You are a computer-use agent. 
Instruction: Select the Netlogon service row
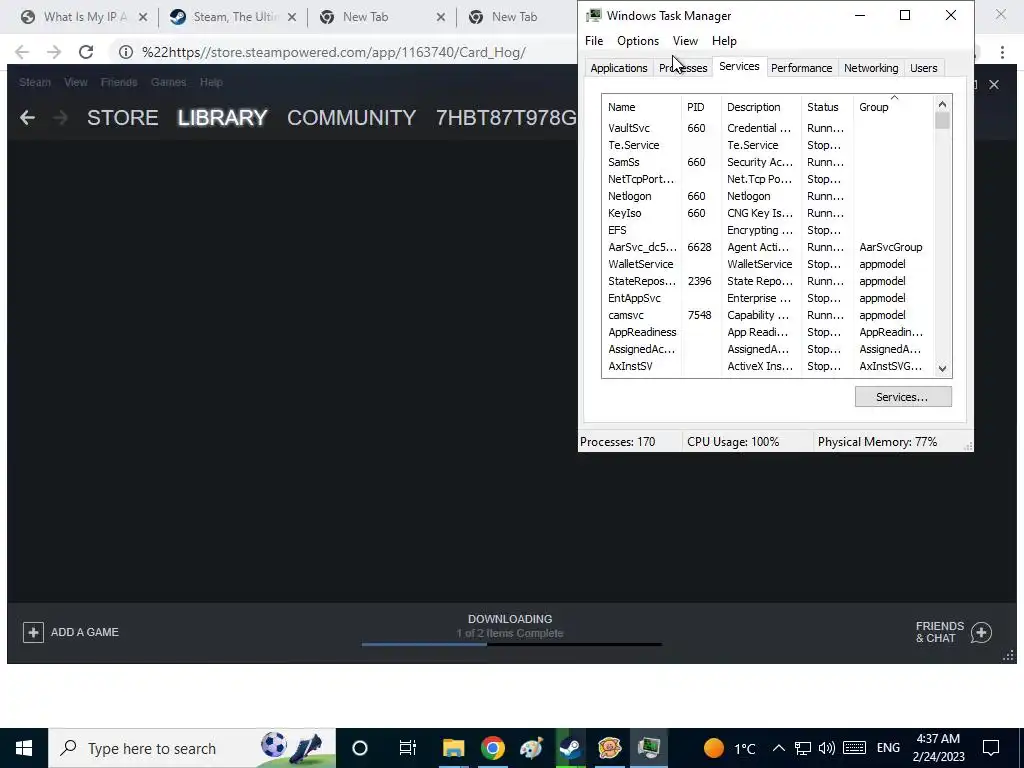(x=769, y=196)
